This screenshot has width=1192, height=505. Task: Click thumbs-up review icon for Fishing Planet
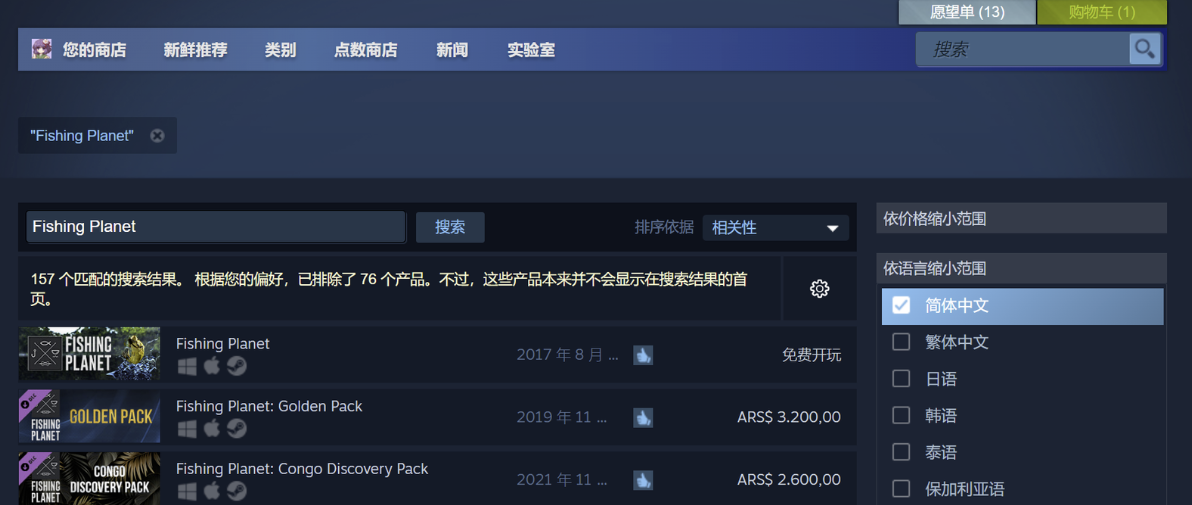coord(643,355)
